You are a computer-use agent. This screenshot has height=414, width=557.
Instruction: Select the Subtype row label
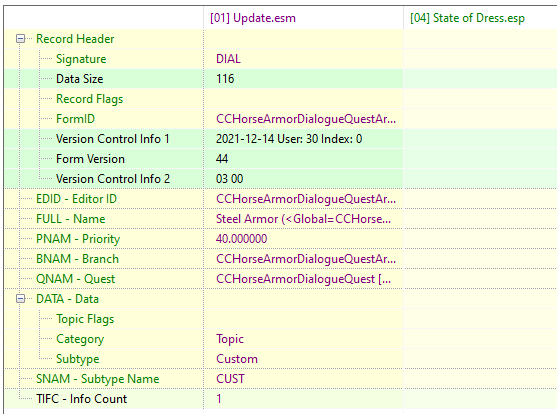coord(77,359)
